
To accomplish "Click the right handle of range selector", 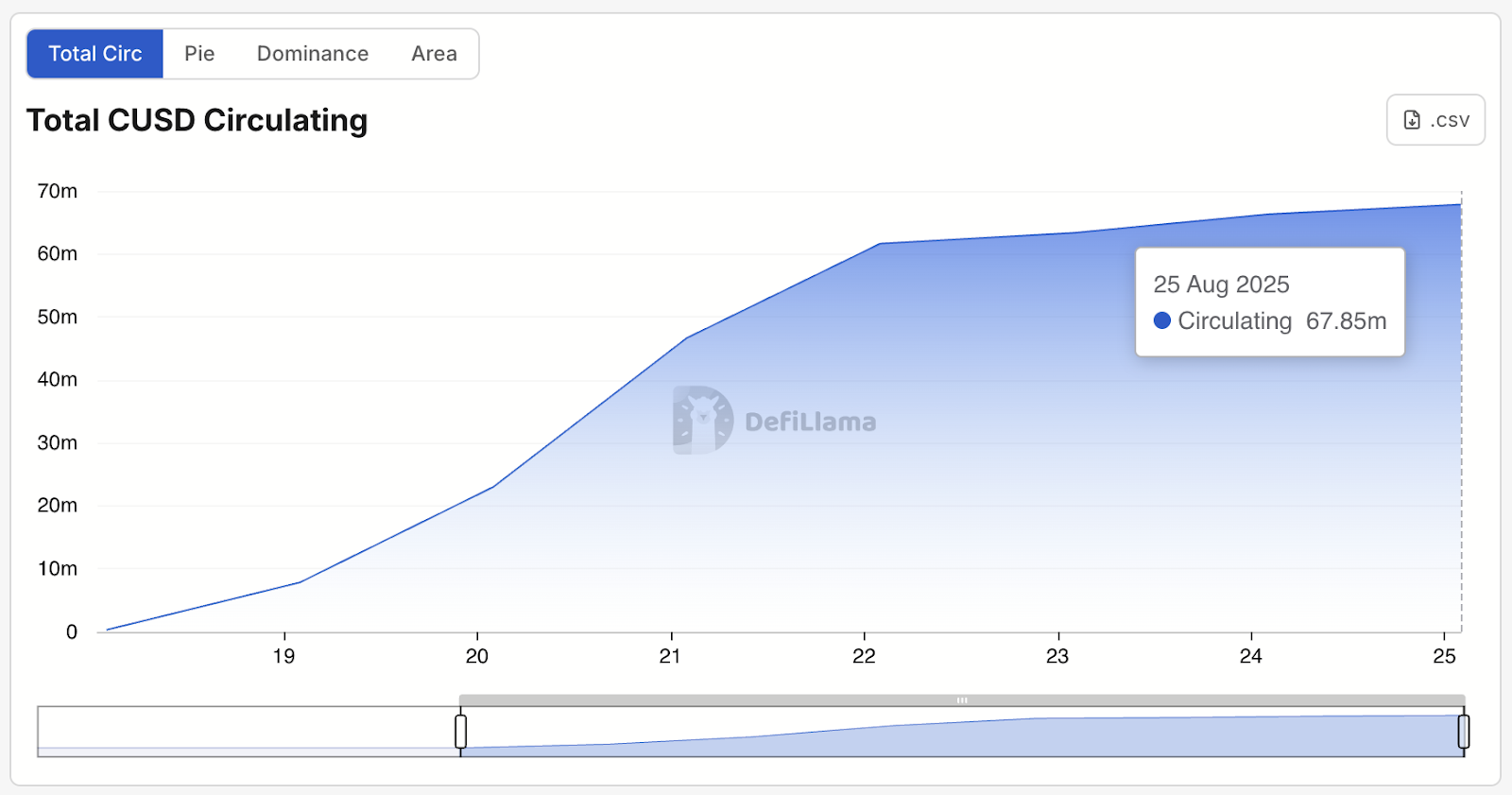I will pos(1464,732).
